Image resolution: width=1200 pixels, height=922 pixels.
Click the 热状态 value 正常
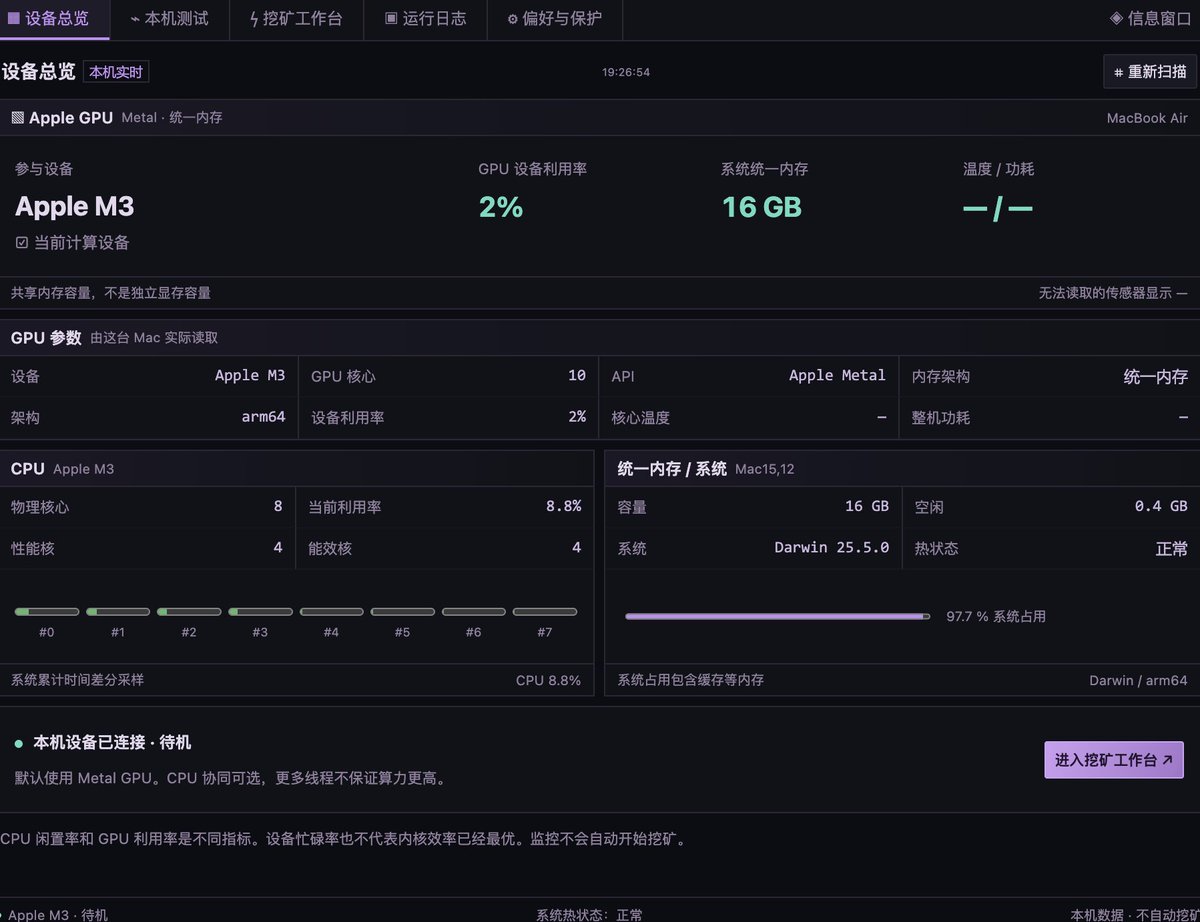click(1172, 548)
